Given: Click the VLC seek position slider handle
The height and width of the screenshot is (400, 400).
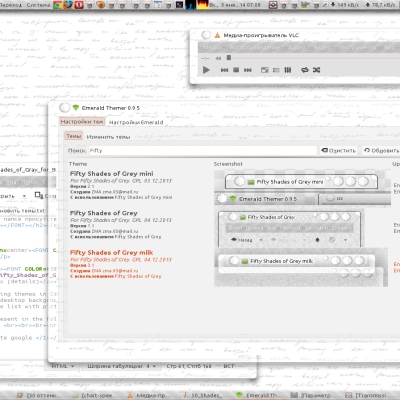Looking at the screenshot, I should (229, 58).
